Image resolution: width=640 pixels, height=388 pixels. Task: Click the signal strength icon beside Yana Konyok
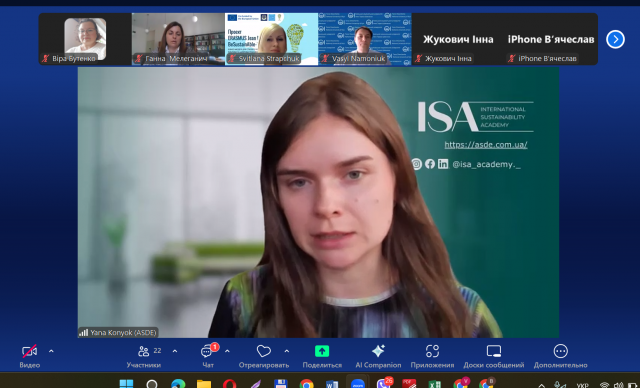[84, 333]
